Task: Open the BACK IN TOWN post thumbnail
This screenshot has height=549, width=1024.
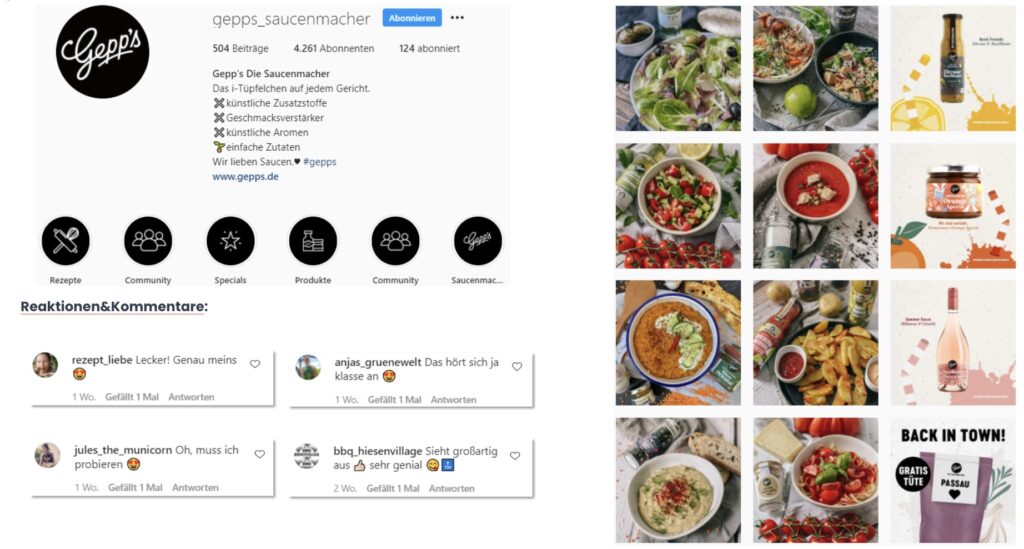Action: 953,480
